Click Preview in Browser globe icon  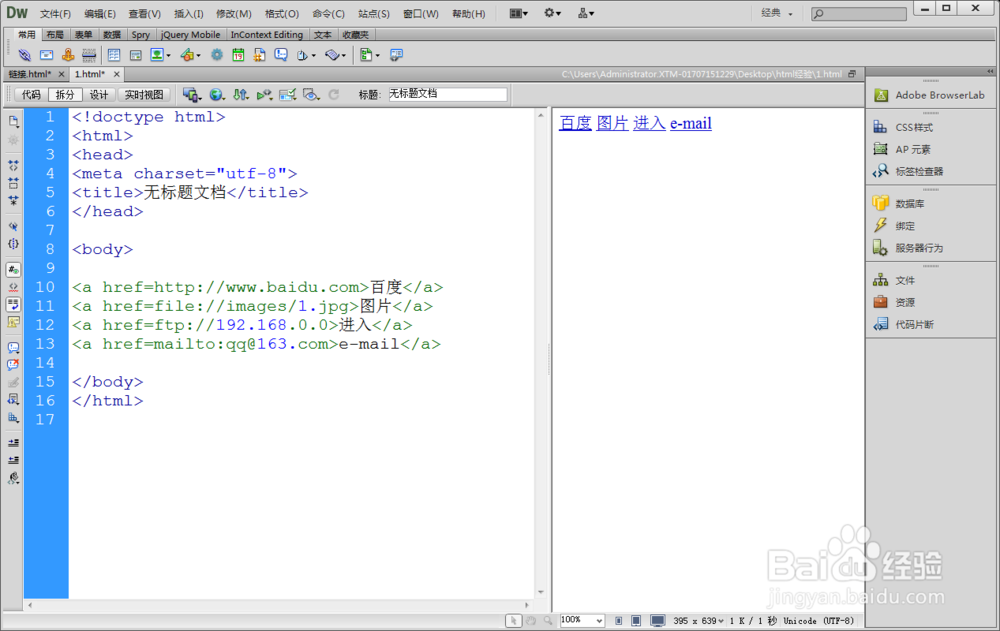point(217,94)
